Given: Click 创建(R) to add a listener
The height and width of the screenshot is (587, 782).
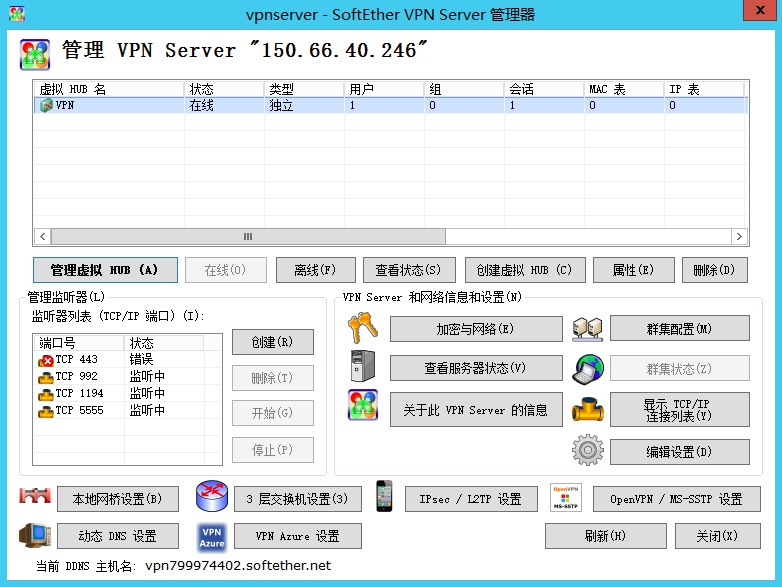Looking at the screenshot, I should 273,342.
